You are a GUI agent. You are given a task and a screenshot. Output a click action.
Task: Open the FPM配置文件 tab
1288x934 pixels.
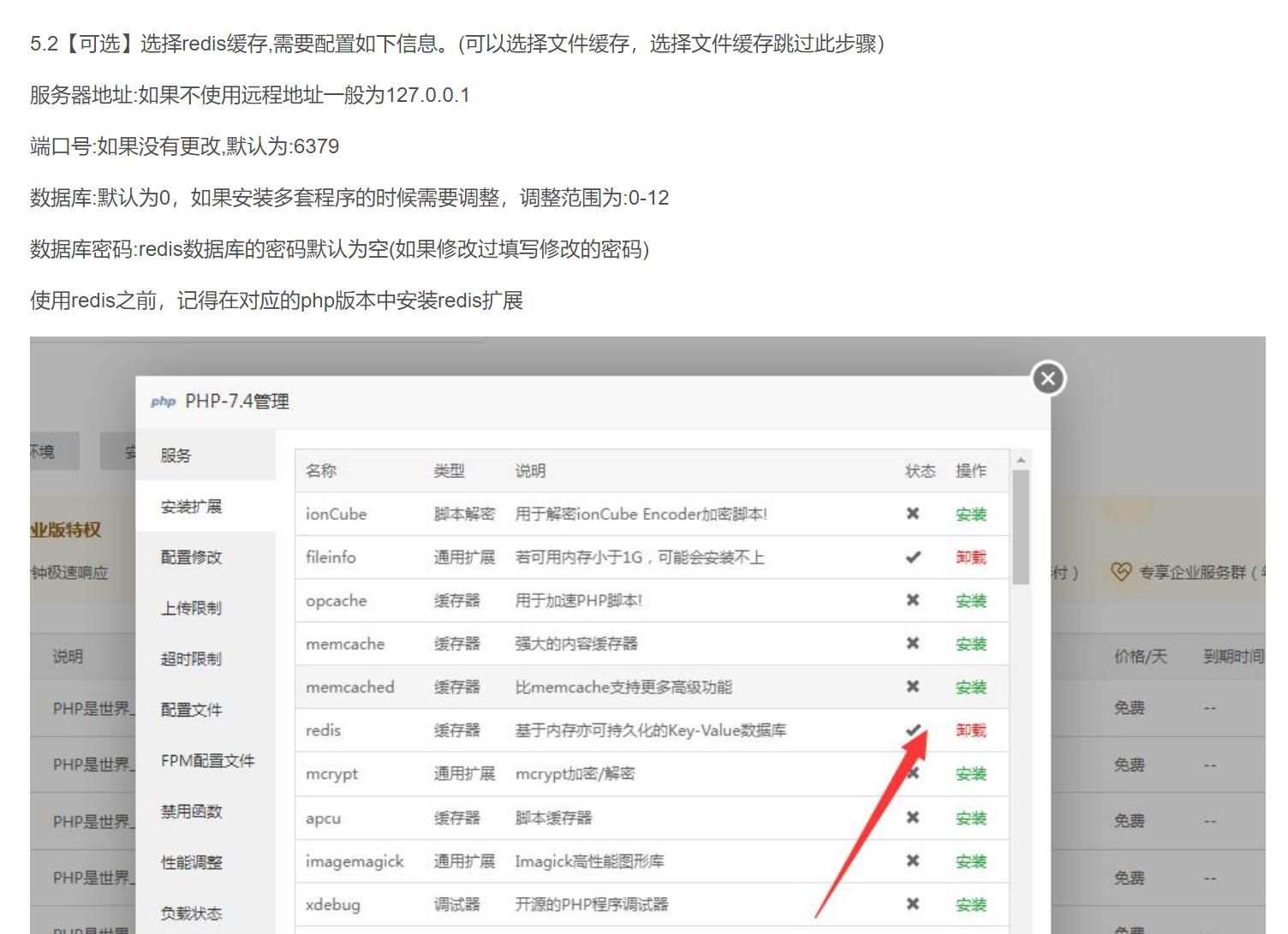tap(206, 760)
